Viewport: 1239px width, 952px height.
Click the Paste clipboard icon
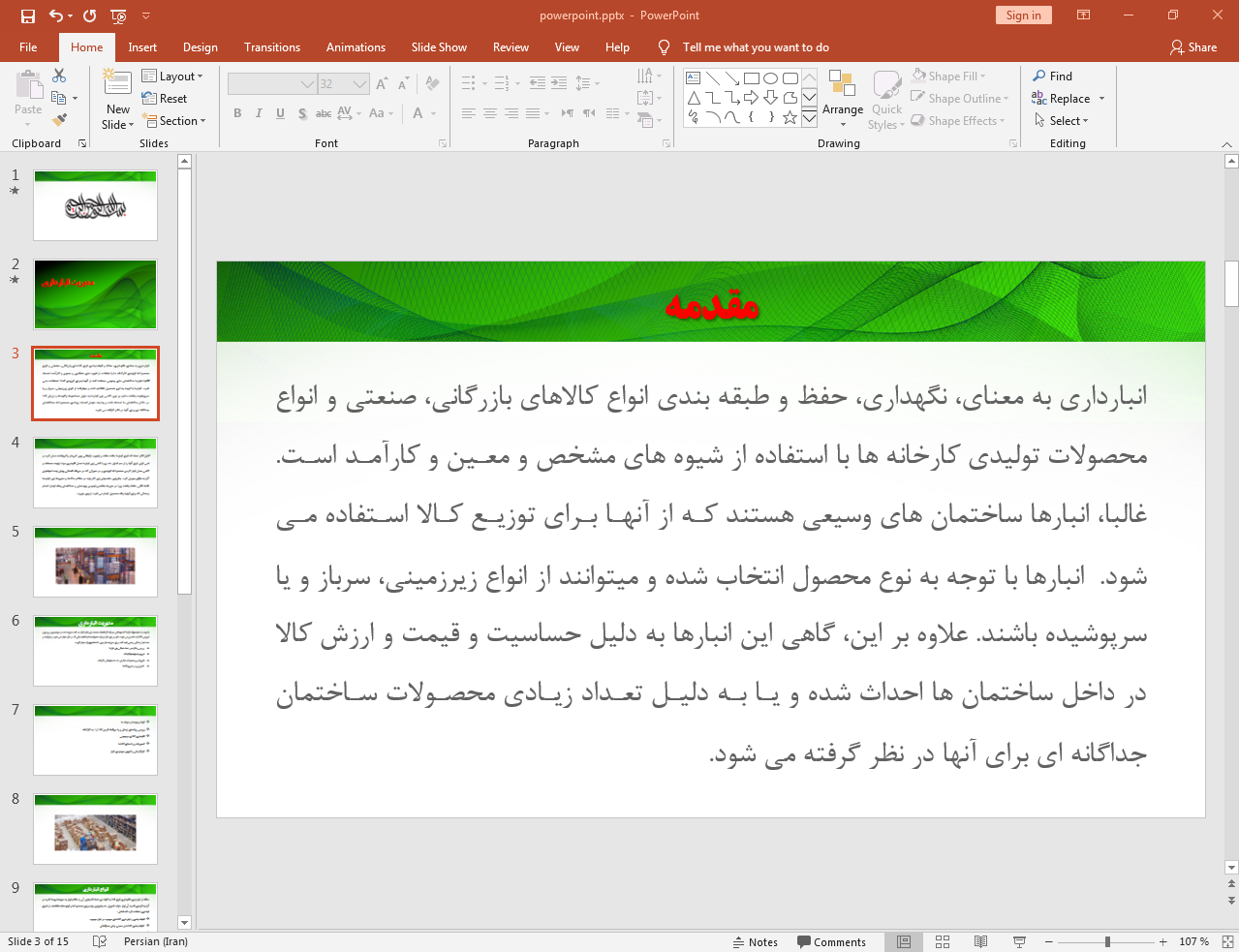28,86
